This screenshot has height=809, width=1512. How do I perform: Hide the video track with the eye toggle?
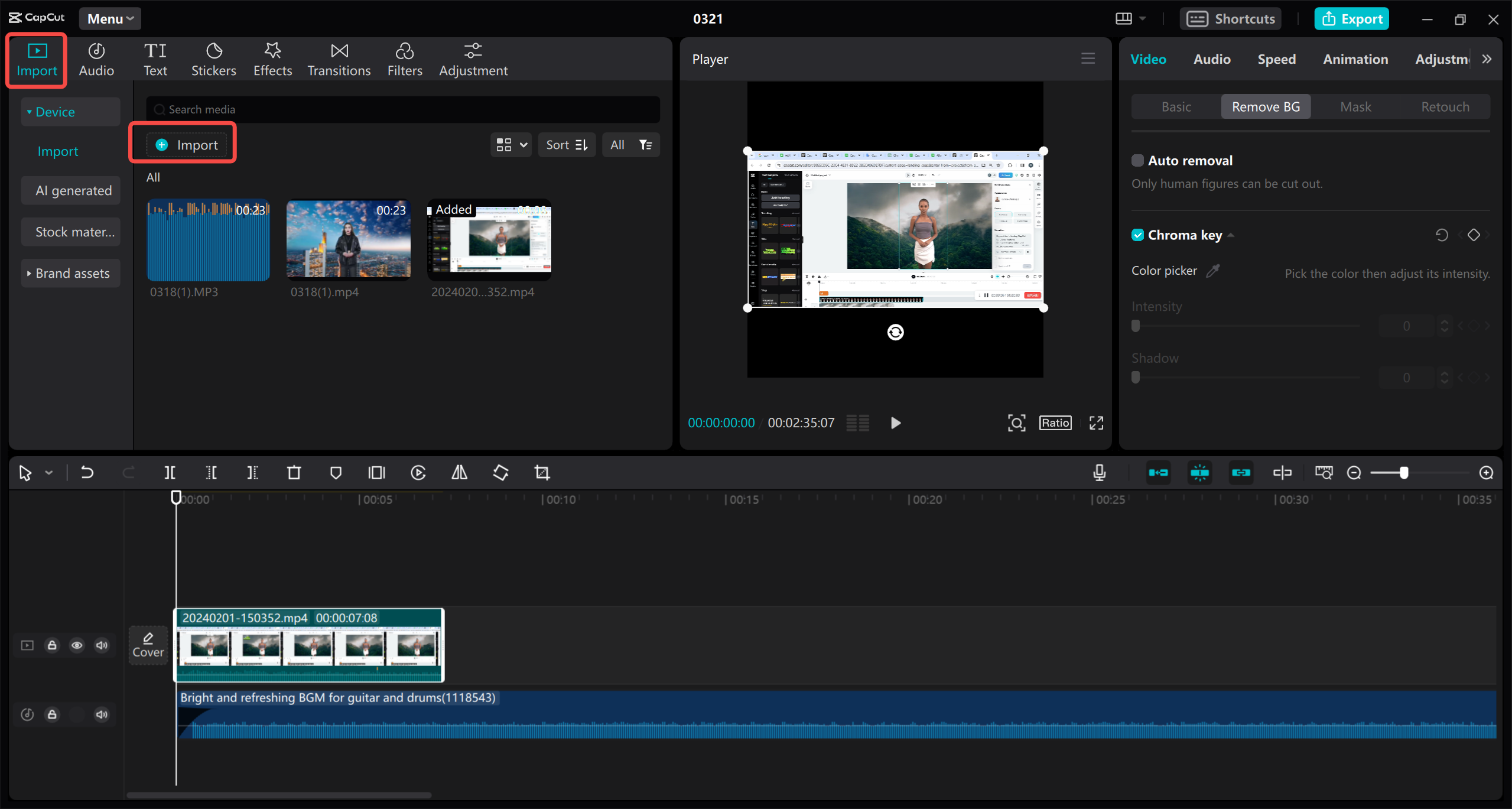click(x=77, y=645)
